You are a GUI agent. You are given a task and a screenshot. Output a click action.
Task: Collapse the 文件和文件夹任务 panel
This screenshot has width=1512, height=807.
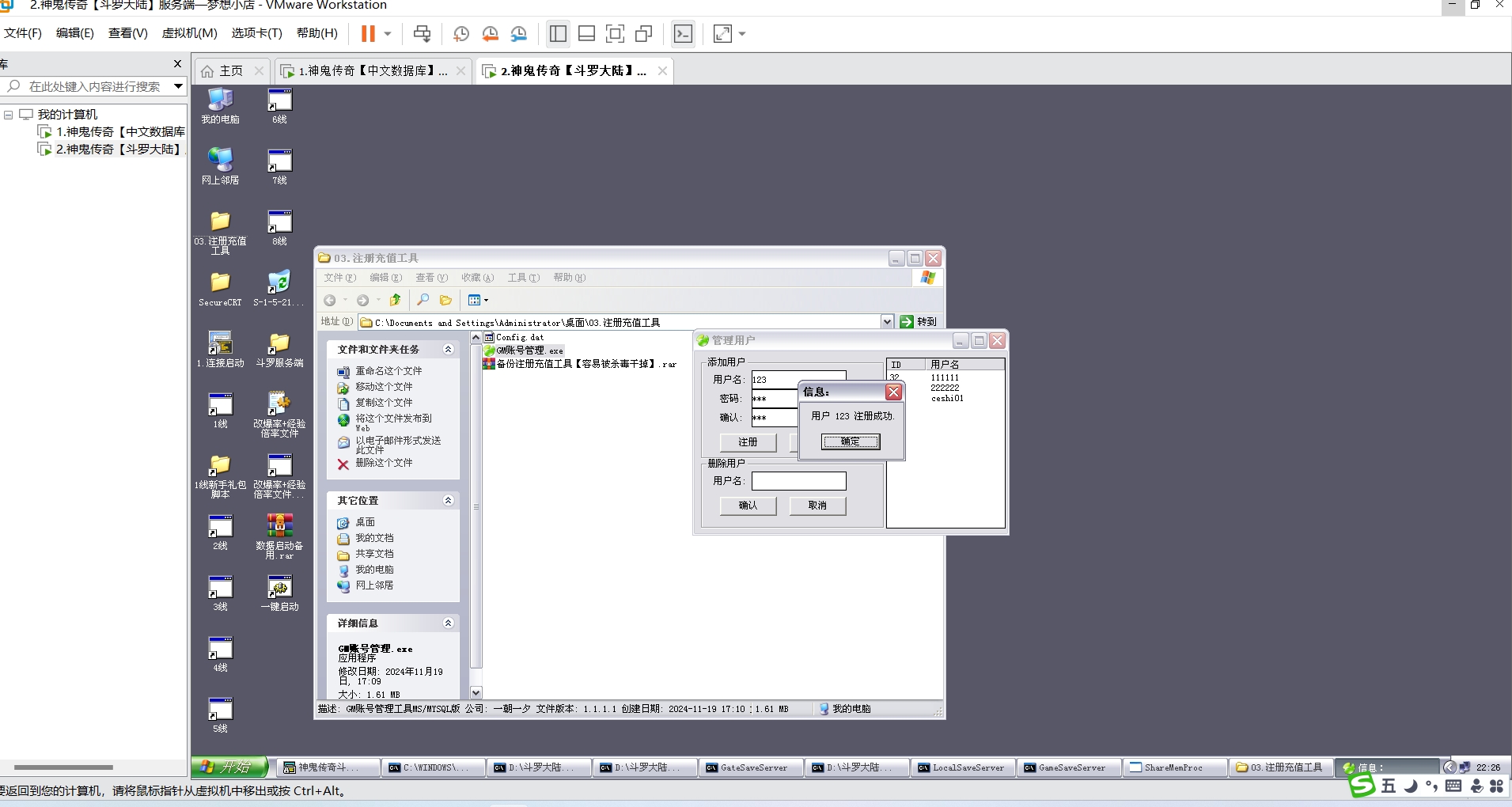click(448, 349)
